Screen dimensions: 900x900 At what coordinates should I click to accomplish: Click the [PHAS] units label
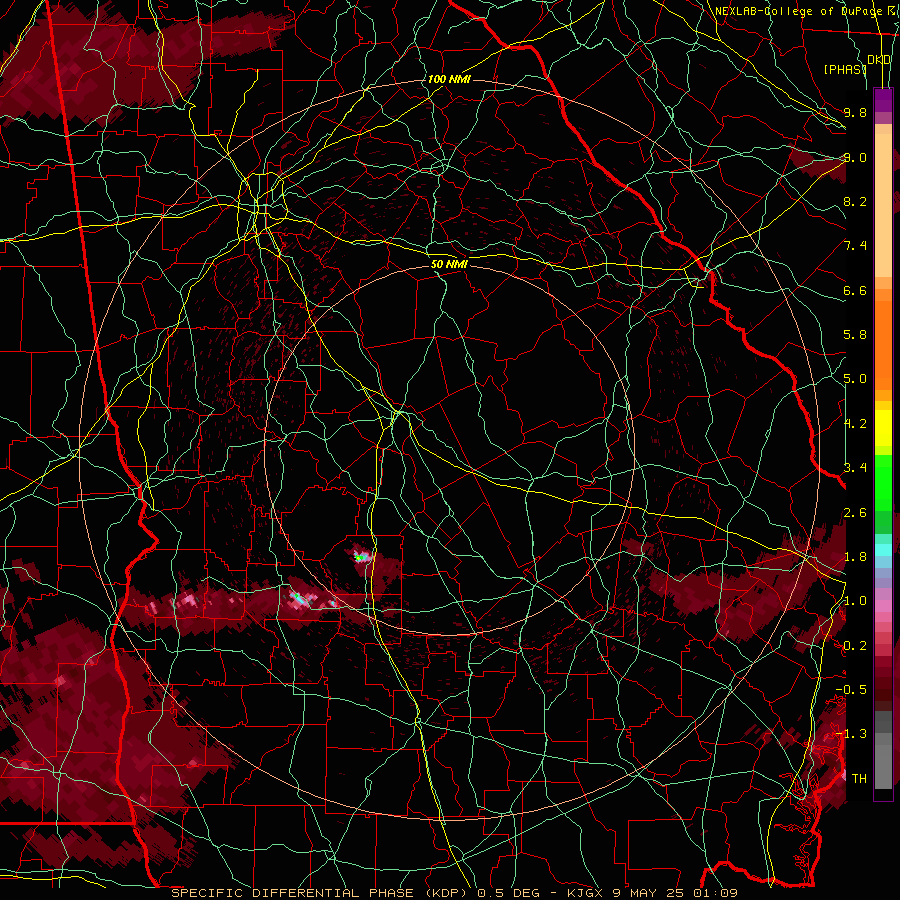pos(845,69)
